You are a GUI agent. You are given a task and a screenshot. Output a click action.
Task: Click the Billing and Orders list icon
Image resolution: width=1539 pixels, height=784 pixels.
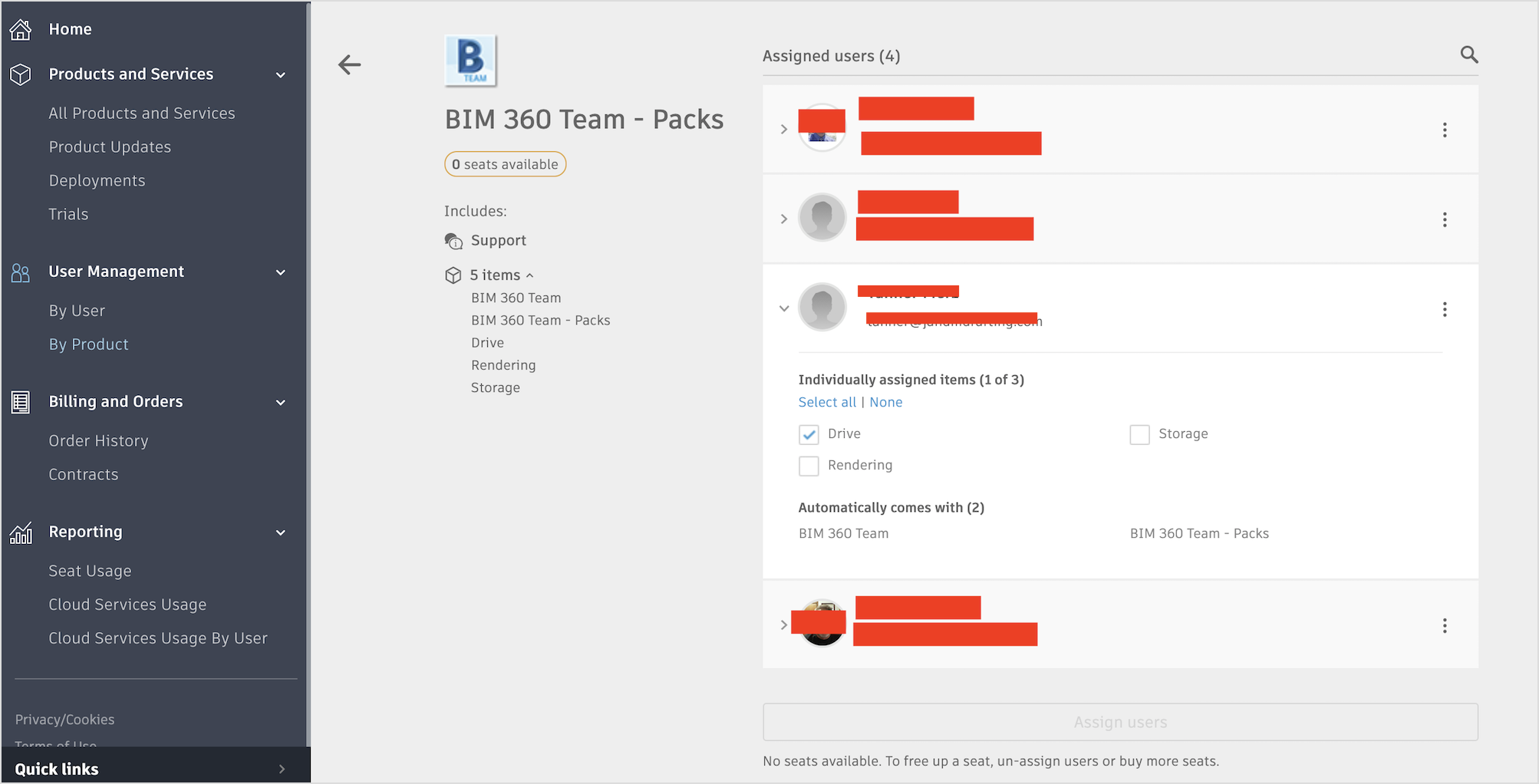pyautogui.click(x=21, y=402)
